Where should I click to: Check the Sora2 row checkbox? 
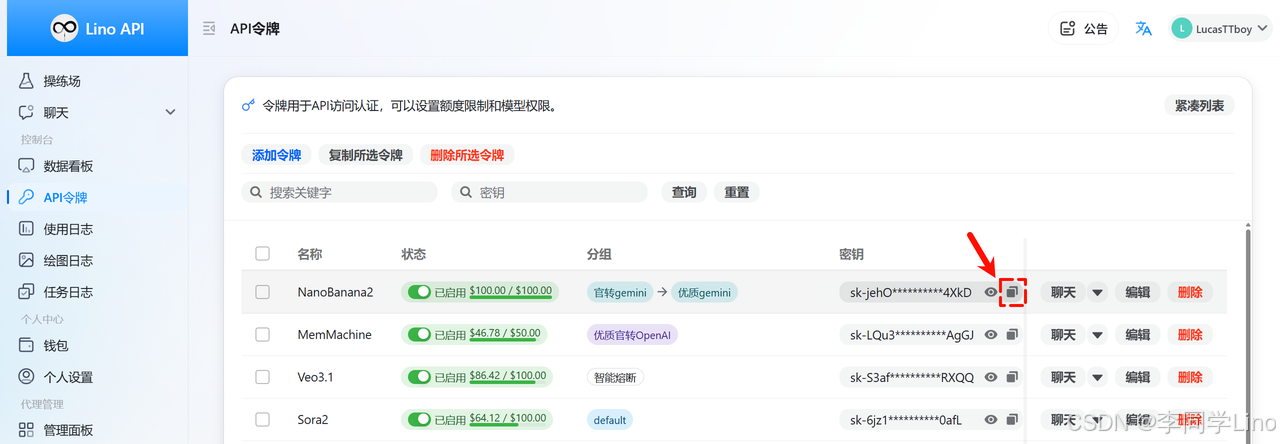(262, 420)
